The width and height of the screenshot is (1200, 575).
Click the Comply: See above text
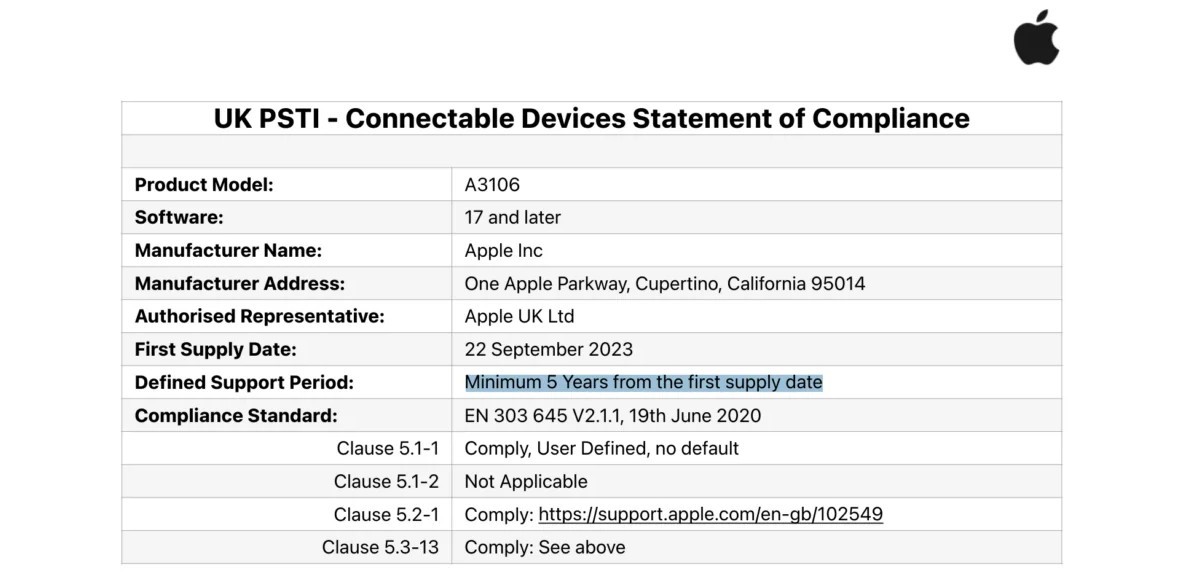(x=544, y=547)
